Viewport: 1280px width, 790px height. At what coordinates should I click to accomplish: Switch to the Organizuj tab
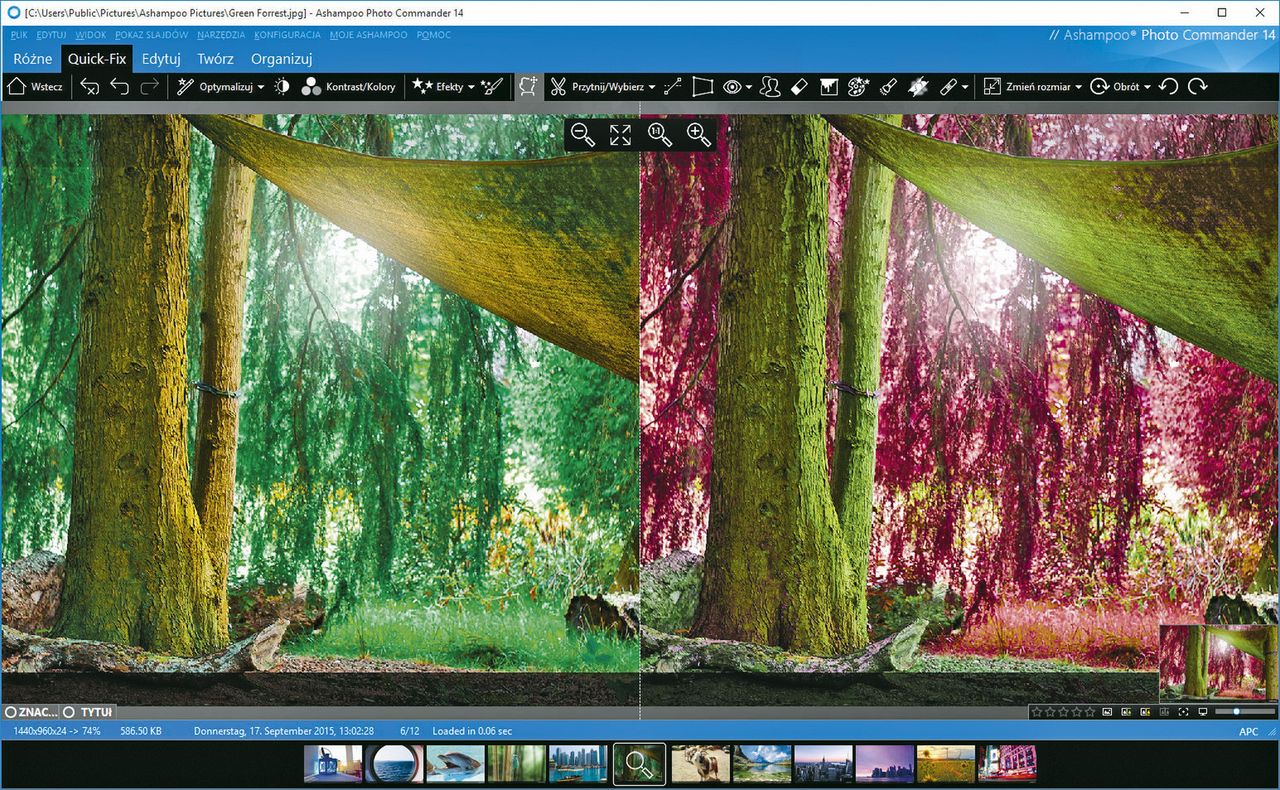pyautogui.click(x=282, y=59)
